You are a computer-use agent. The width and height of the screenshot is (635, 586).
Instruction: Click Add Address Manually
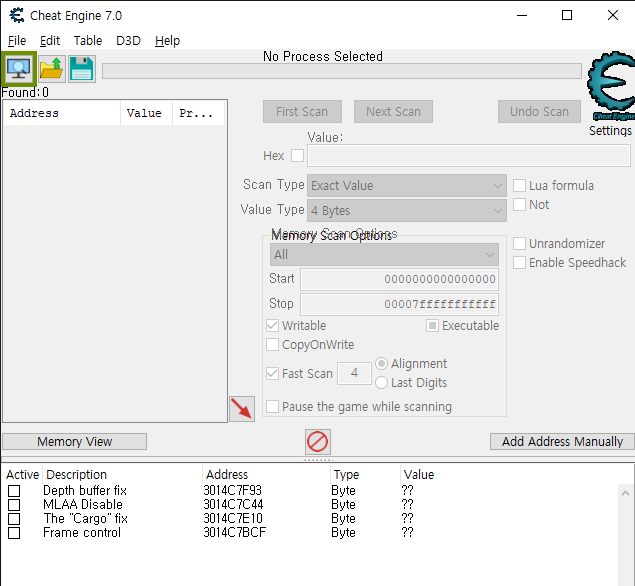pos(562,441)
